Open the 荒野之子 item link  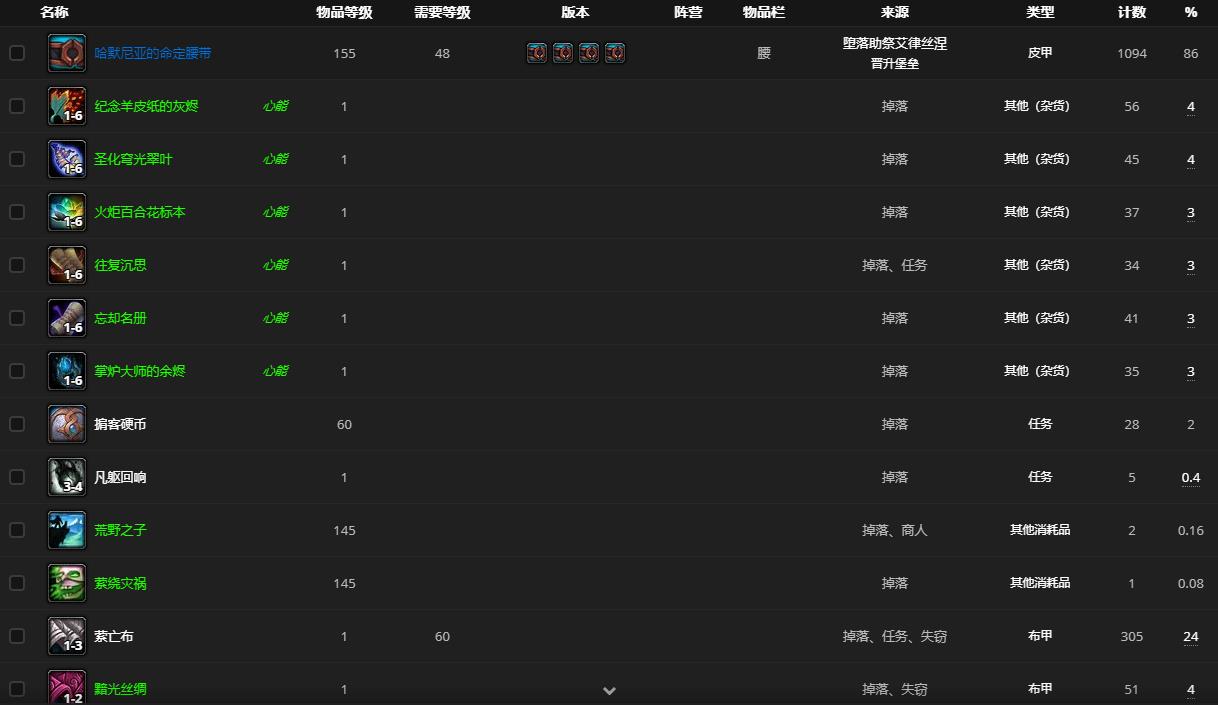[x=120, y=530]
